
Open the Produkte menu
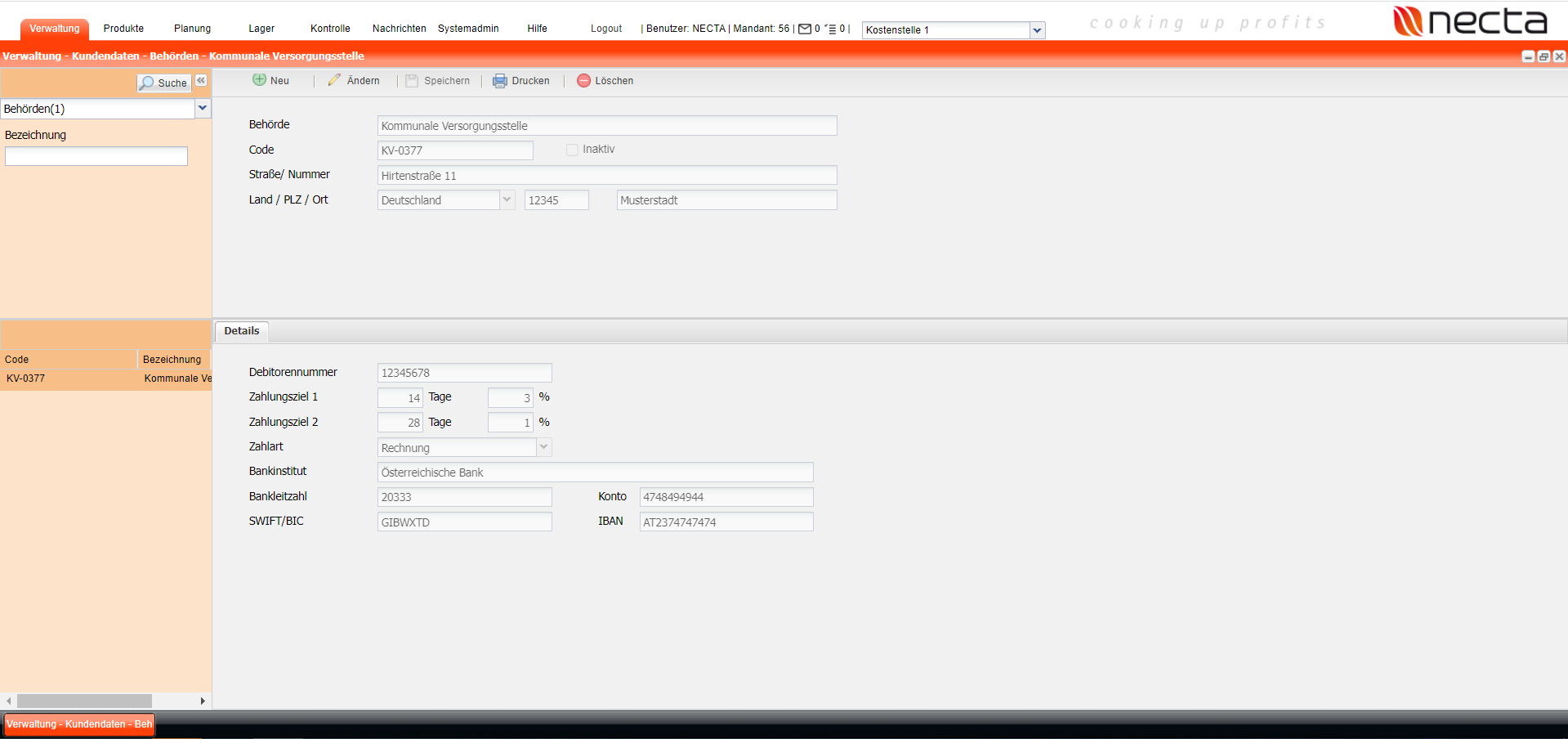pos(123,29)
